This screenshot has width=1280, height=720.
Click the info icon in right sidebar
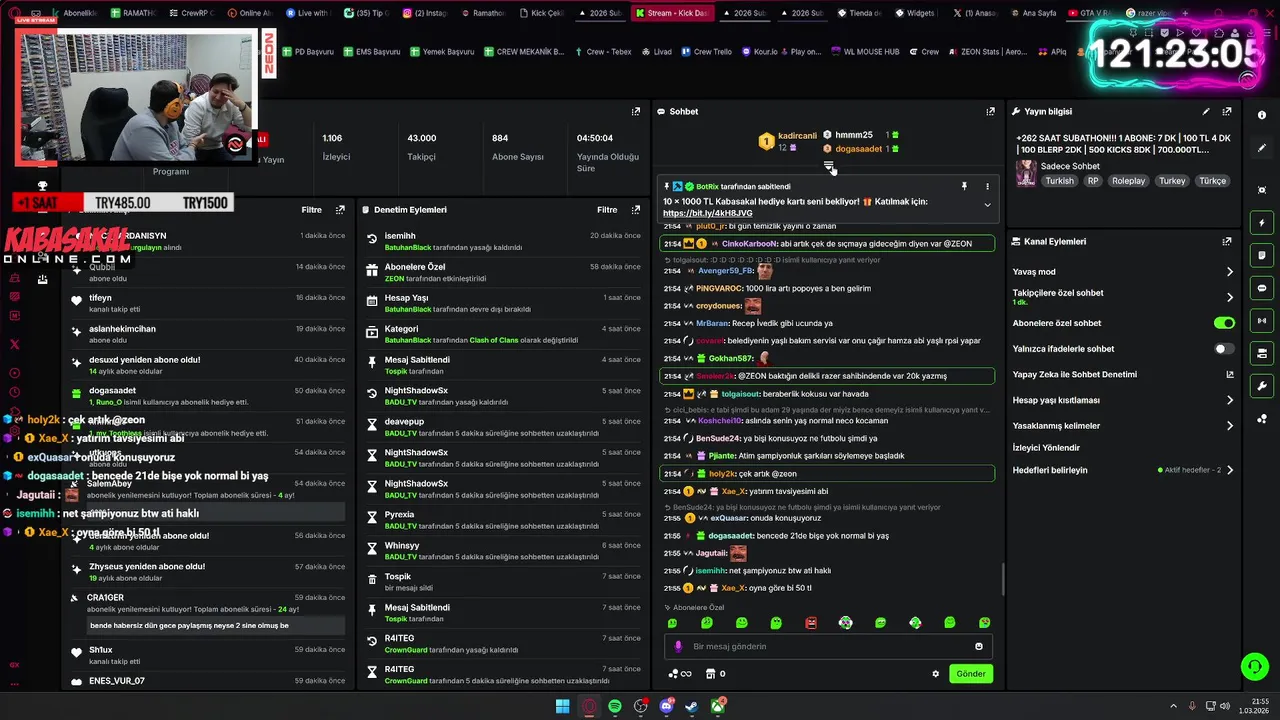pos(1262,115)
